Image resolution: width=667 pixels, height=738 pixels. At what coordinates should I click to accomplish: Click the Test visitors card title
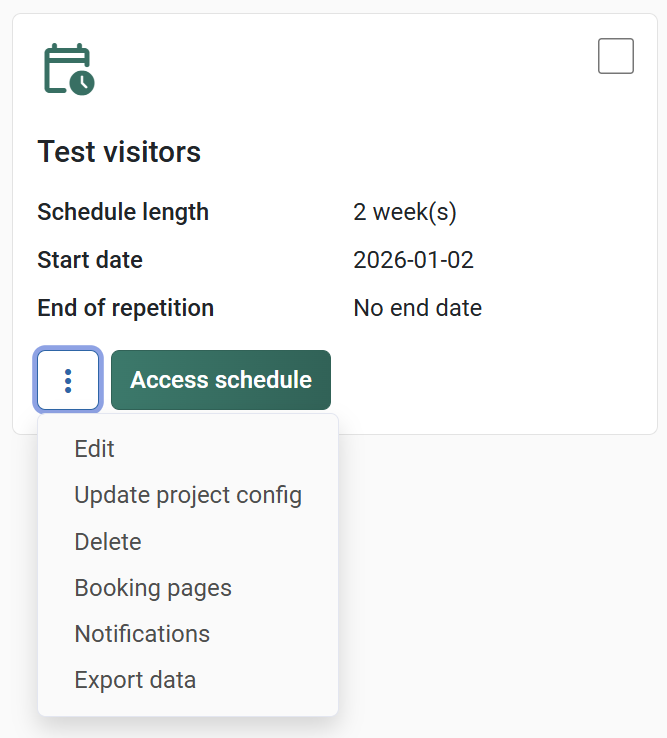(119, 152)
